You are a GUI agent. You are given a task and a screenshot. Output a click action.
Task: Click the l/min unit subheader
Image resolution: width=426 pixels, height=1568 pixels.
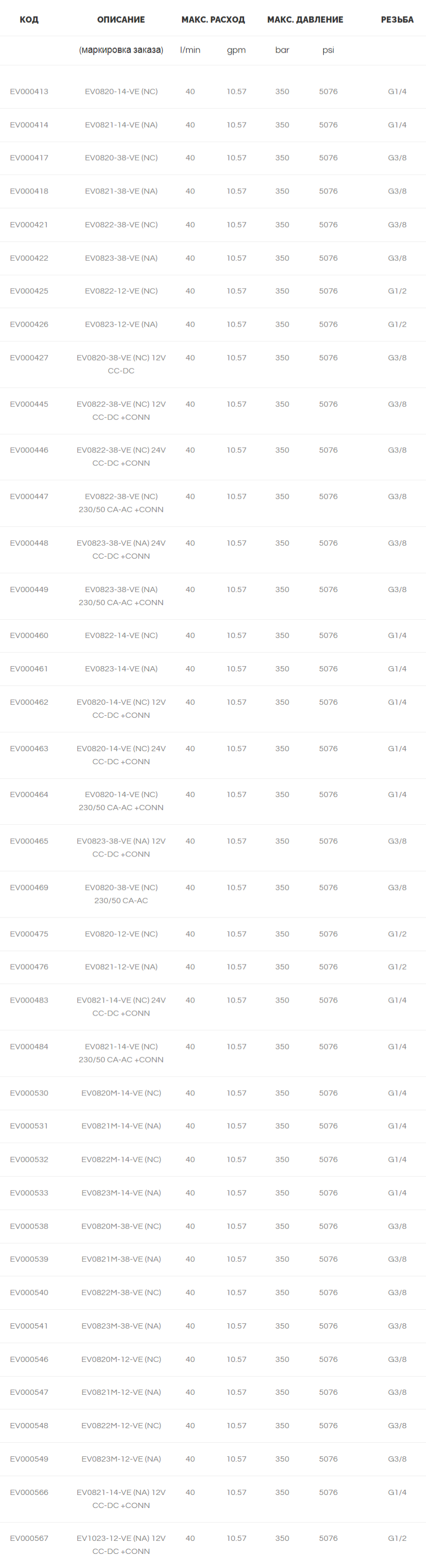click(x=190, y=50)
